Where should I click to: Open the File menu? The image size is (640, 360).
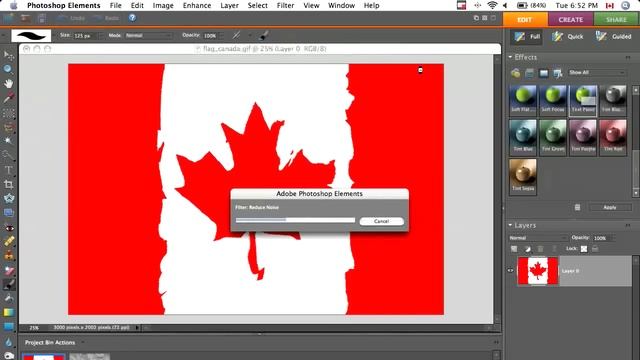click(116, 5)
